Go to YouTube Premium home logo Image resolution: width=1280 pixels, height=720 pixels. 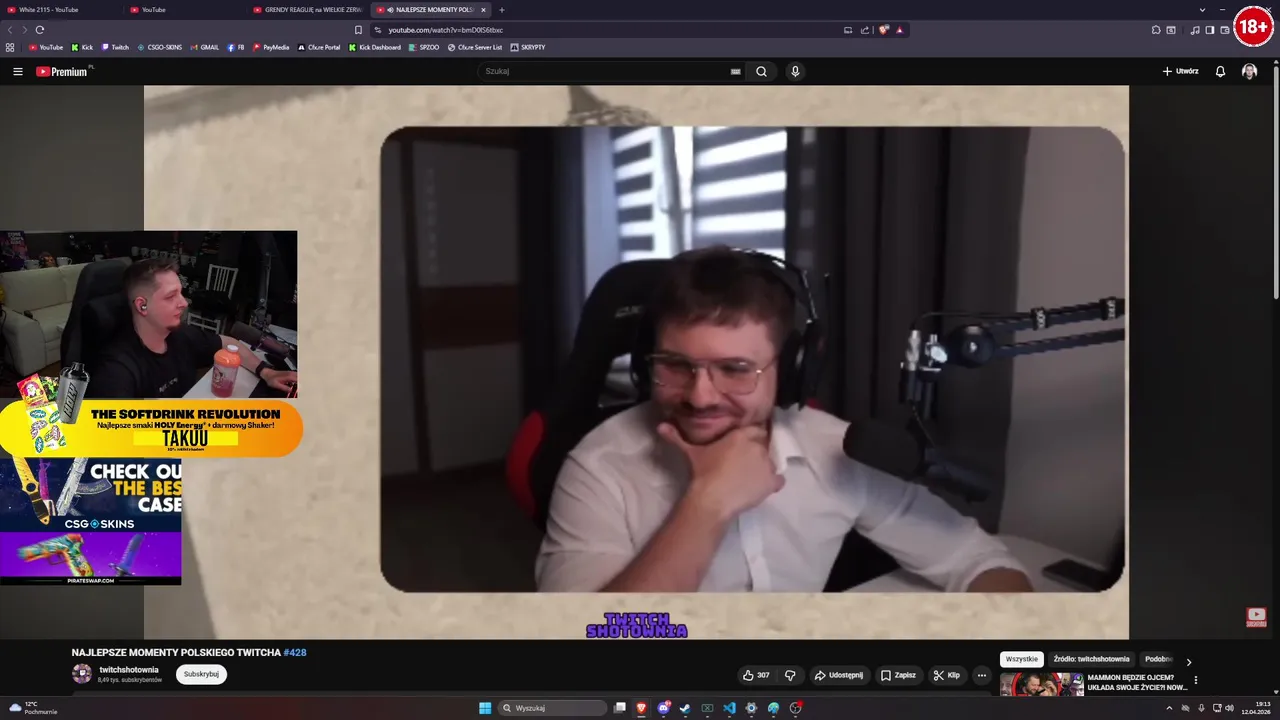(62, 71)
